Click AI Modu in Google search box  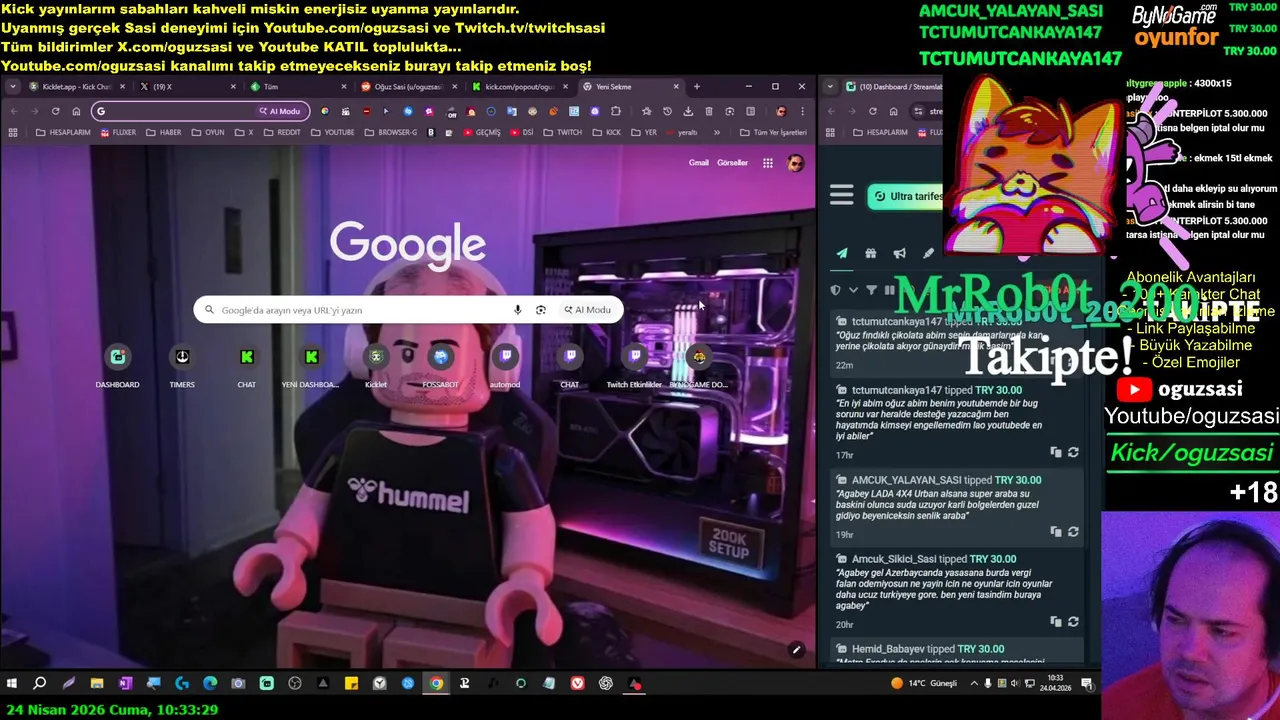[587, 310]
